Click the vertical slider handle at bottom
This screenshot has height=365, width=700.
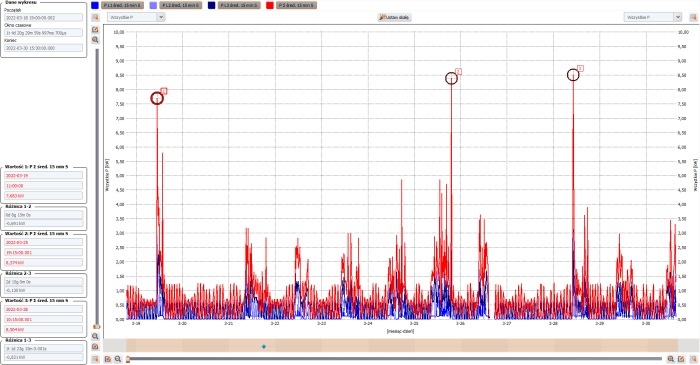96,327
